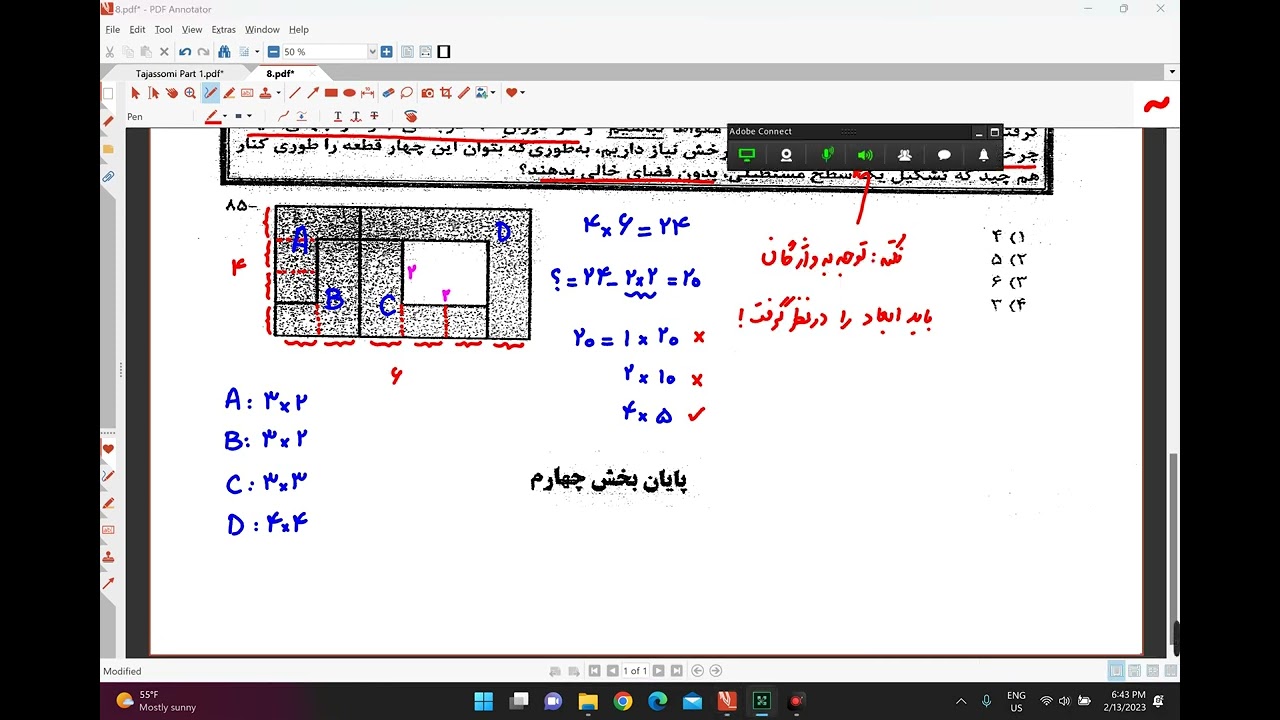The height and width of the screenshot is (720, 1280).
Task: Select the Marker highlighter tool
Action: (x=229, y=93)
